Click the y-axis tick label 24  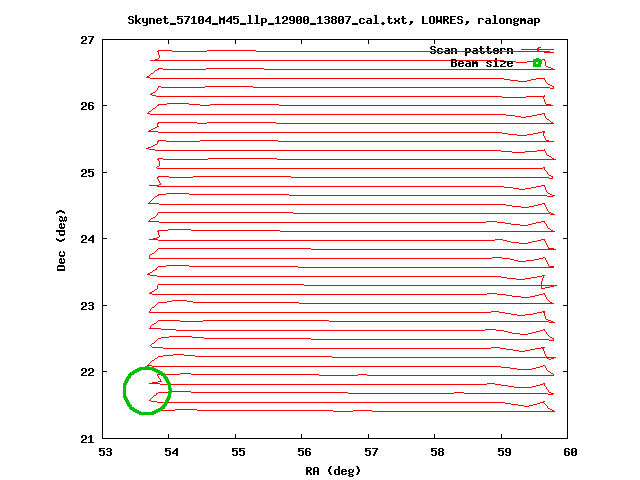coord(87,239)
